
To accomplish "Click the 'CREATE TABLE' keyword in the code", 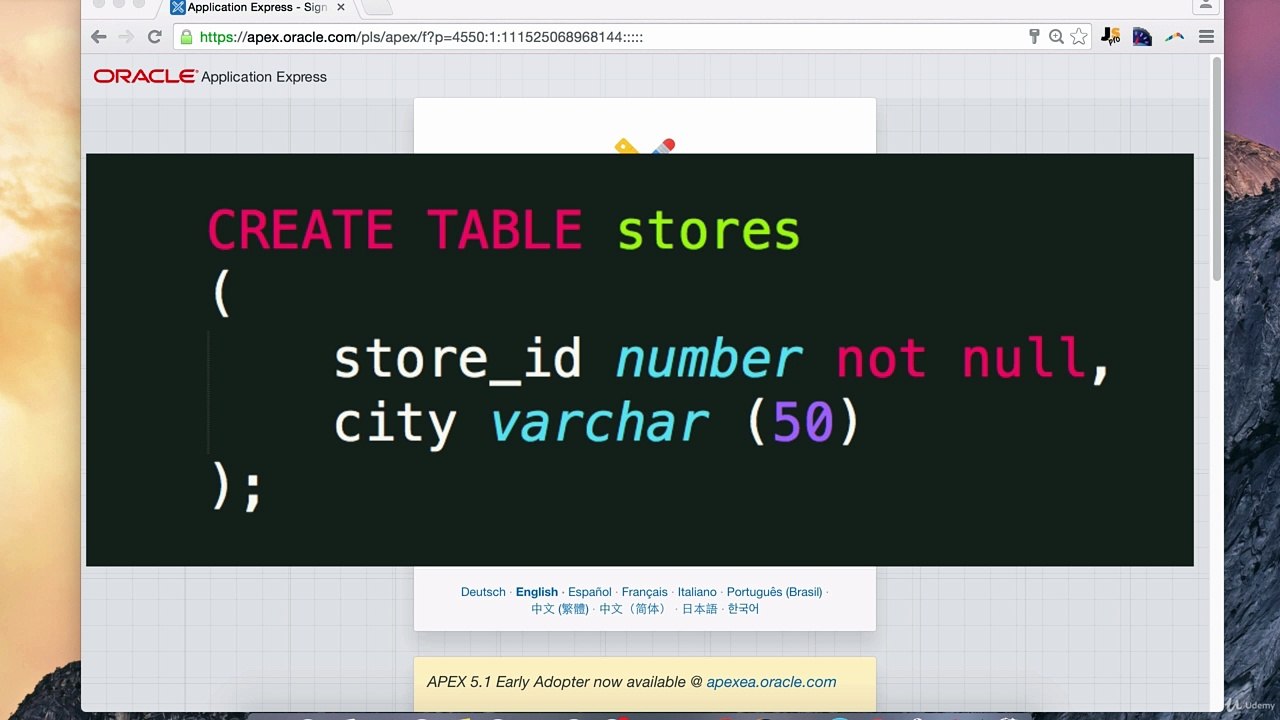I will (395, 231).
